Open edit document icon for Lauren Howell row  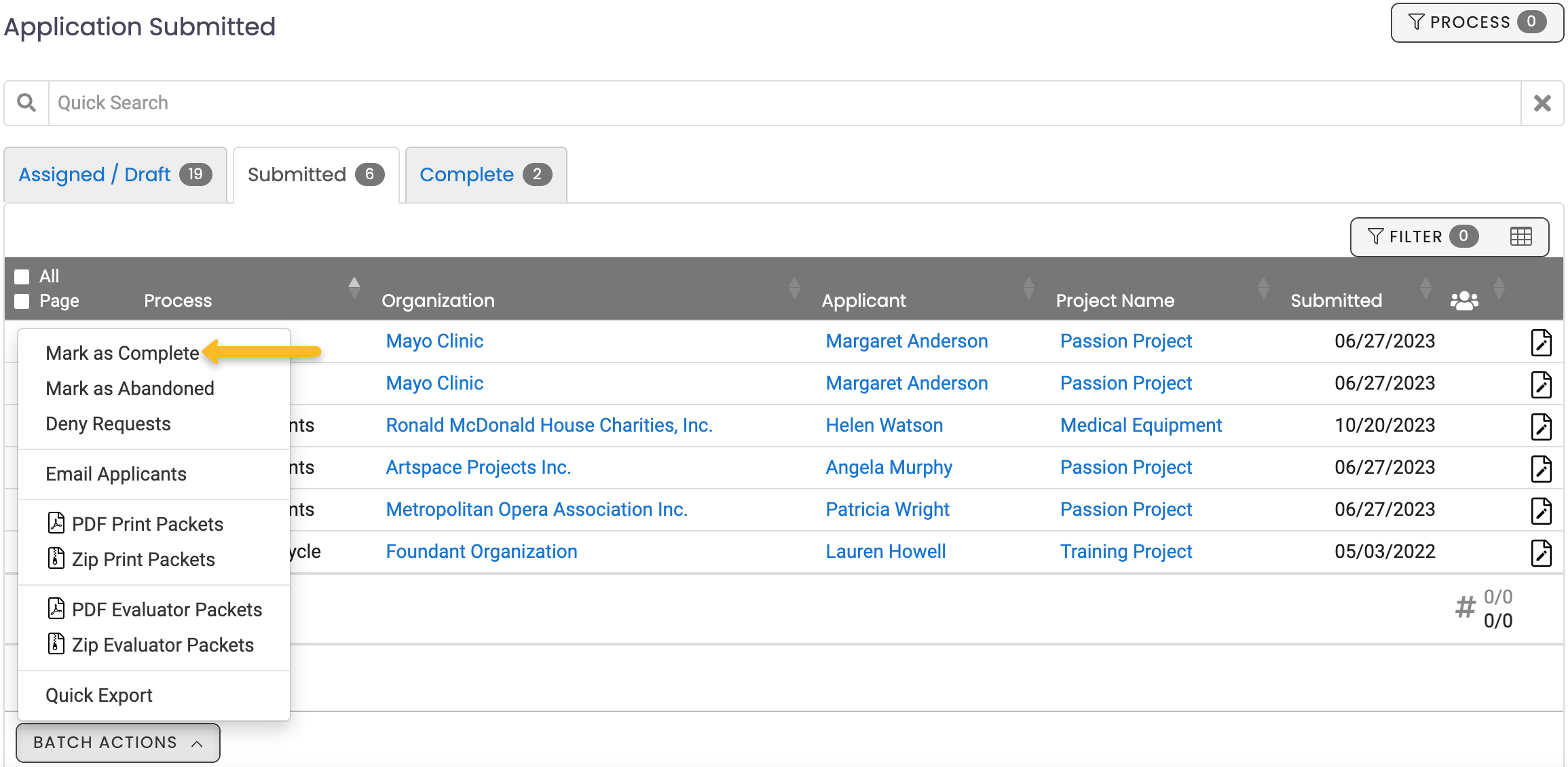1541,553
